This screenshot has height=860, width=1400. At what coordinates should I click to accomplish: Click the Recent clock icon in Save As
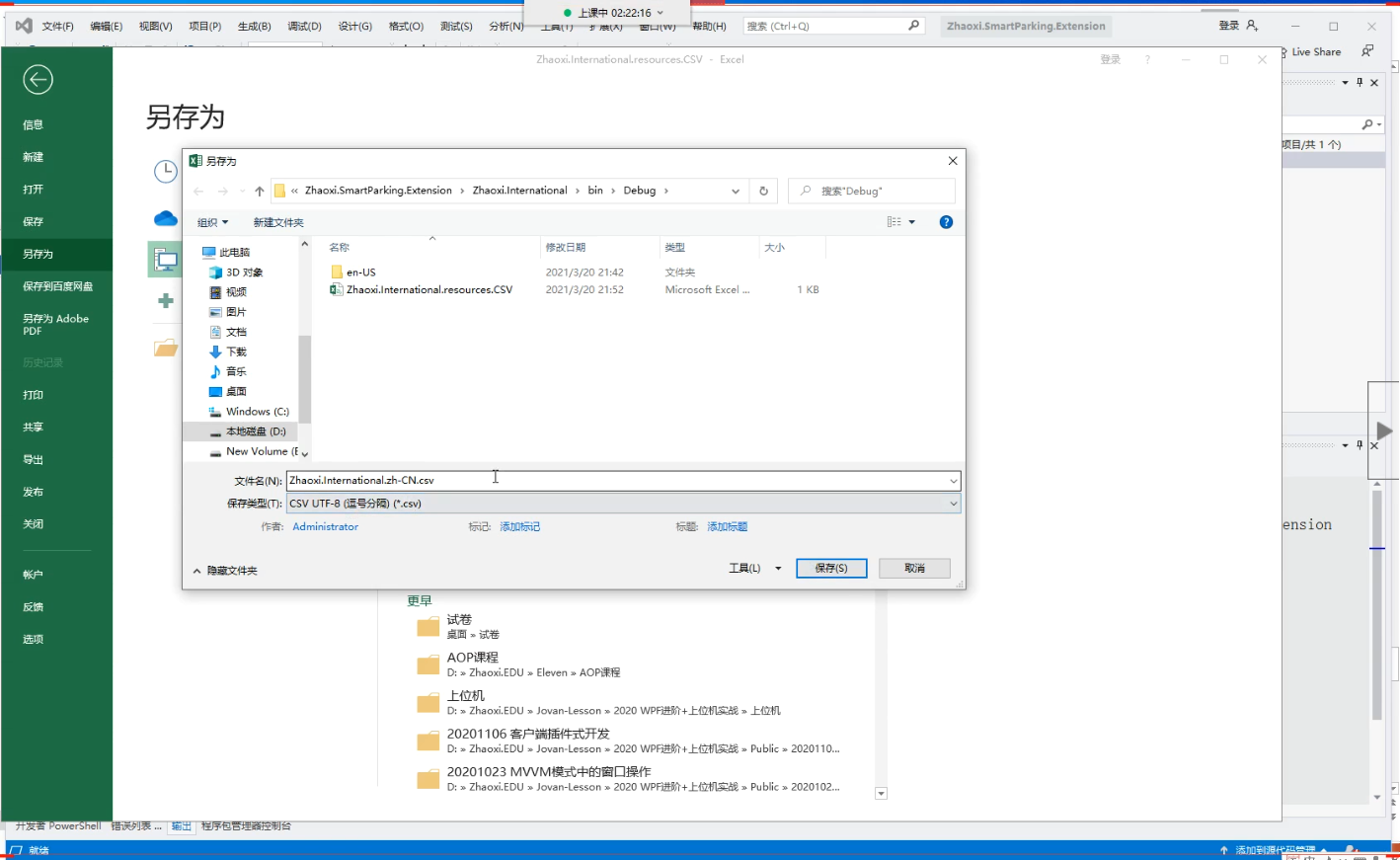(165, 172)
